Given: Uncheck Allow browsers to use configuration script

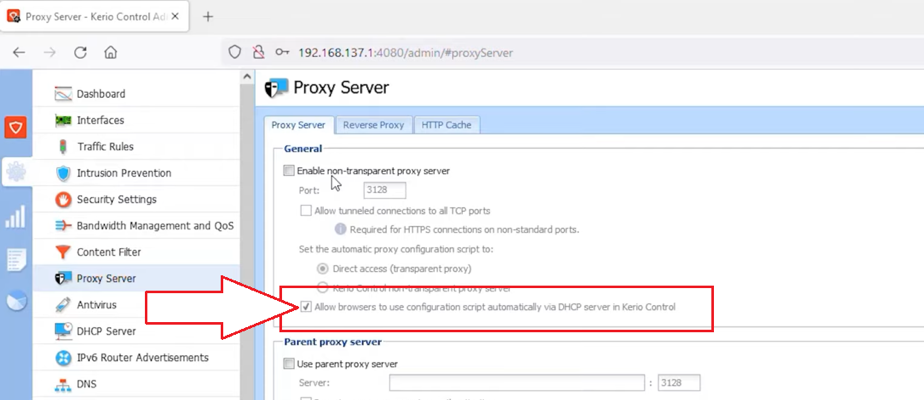Looking at the screenshot, I should point(306,307).
